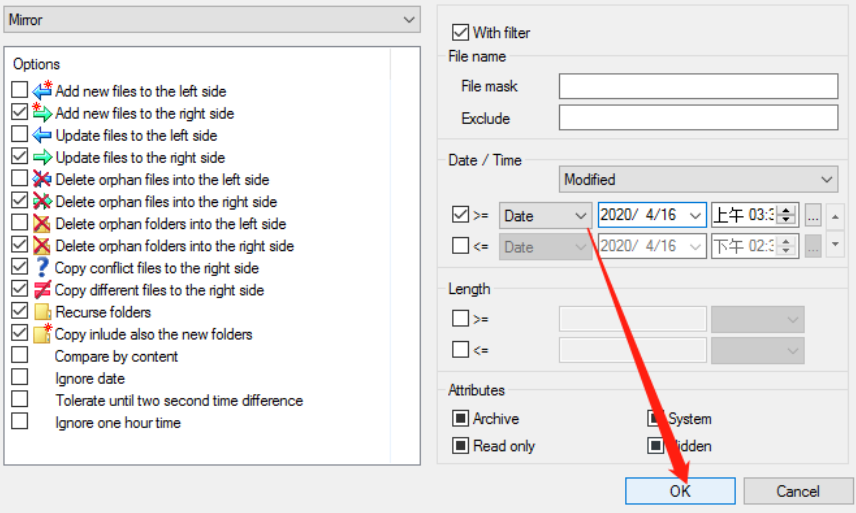Open the 2020/4/16 date picker dropdown for >=
This screenshot has height=513, width=856.
click(x=695, y=216)
